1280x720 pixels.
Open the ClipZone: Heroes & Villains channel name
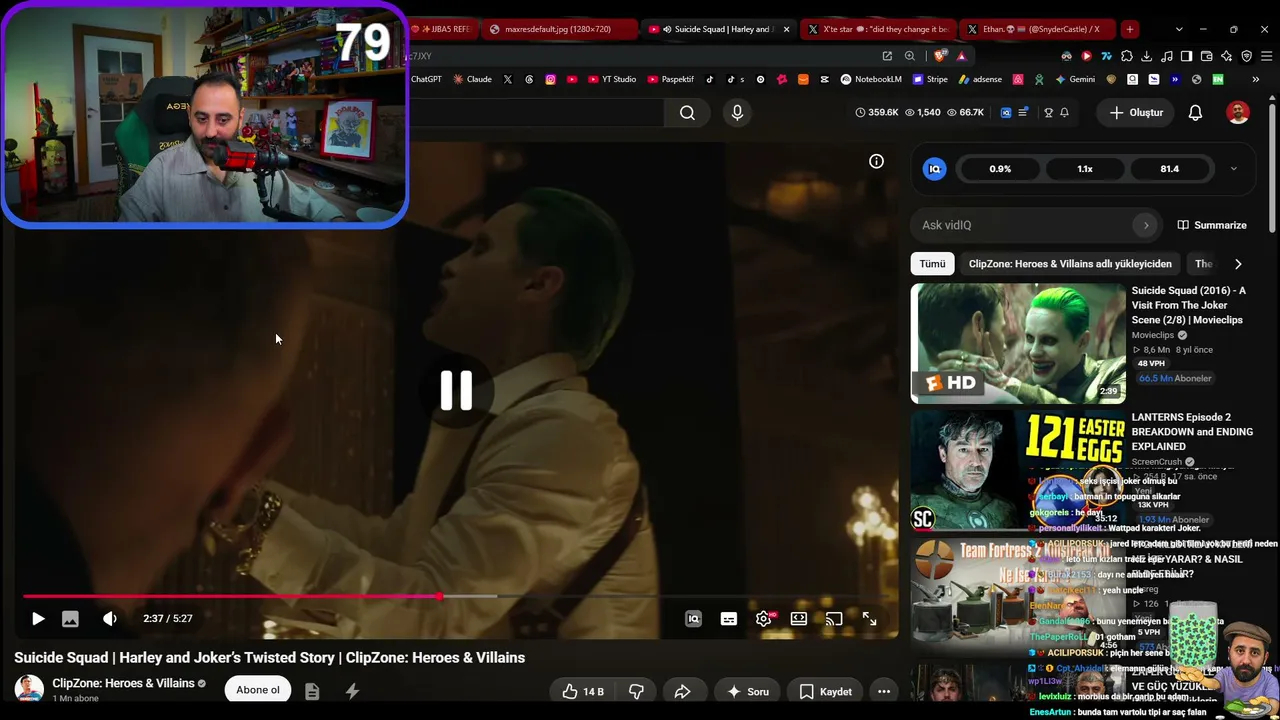coord(123,683)
